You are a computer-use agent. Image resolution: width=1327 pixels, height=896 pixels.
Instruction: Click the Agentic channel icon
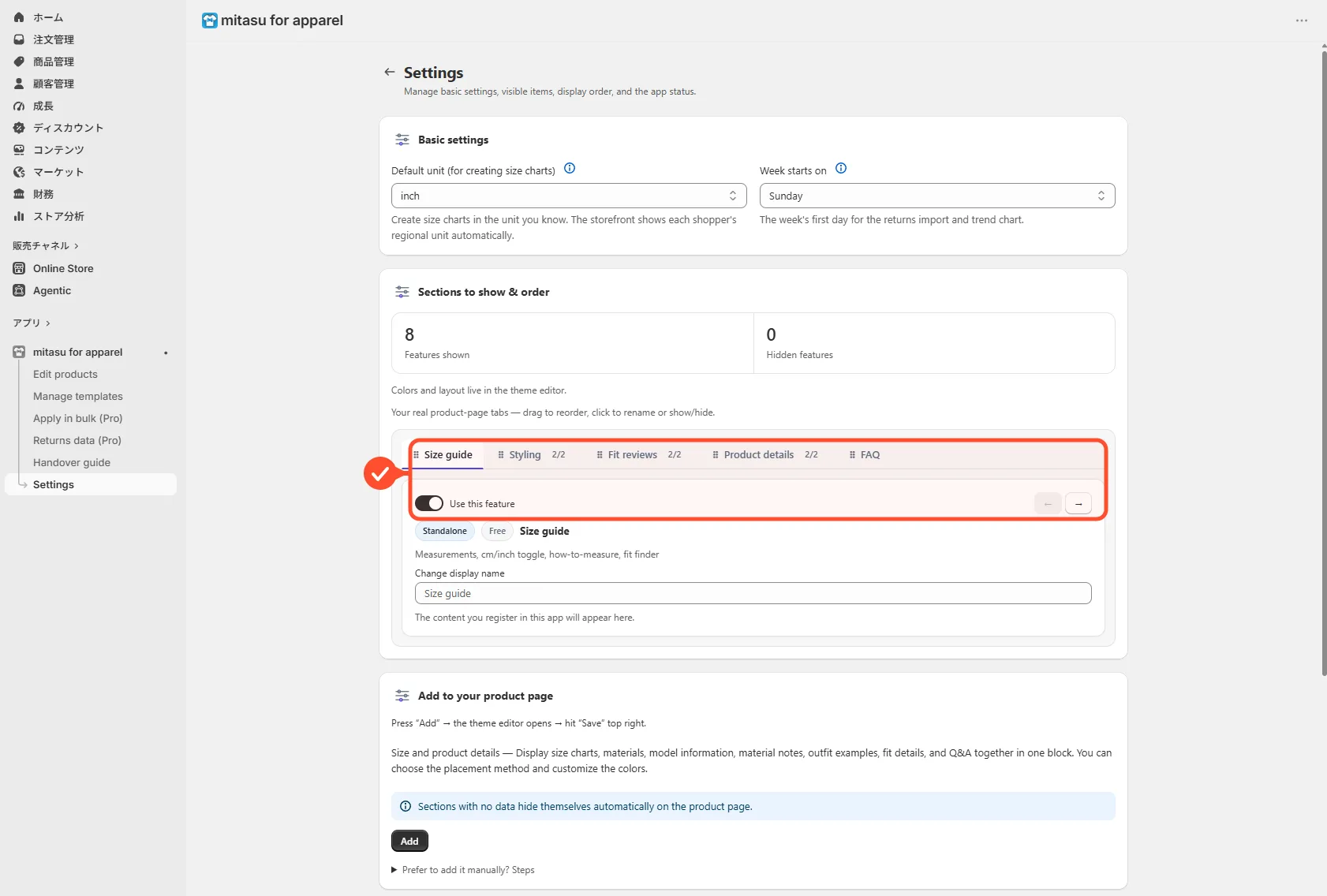click(19, 290)
